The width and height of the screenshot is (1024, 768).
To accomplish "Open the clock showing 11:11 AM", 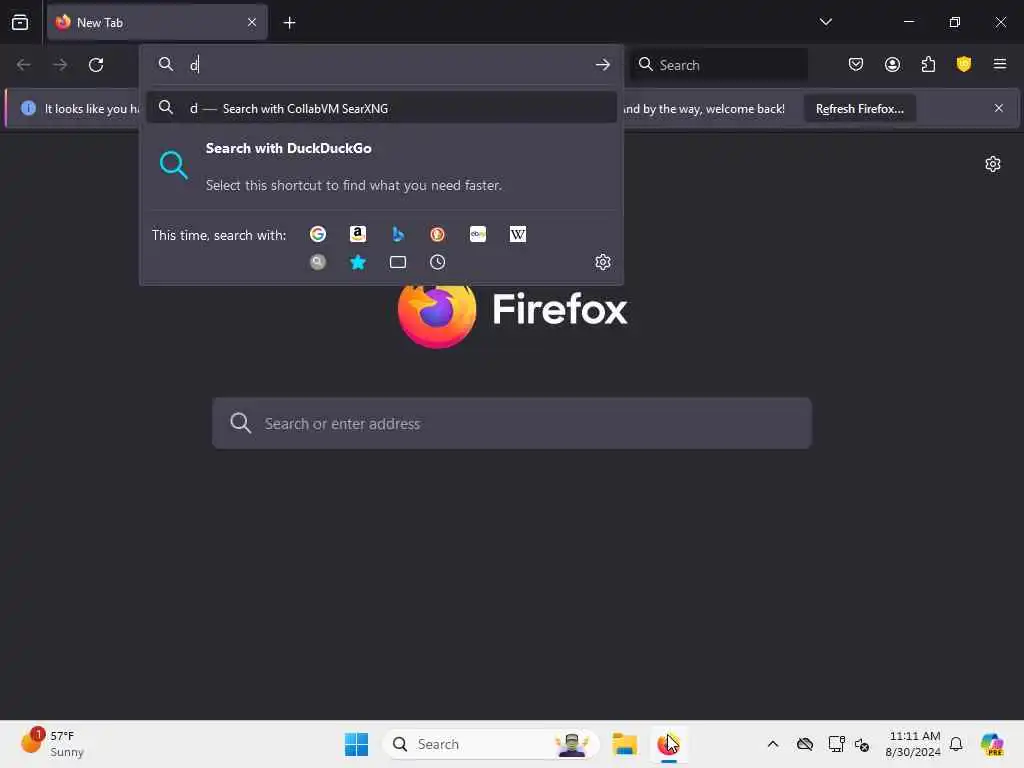I will click(x=912, y=744).
